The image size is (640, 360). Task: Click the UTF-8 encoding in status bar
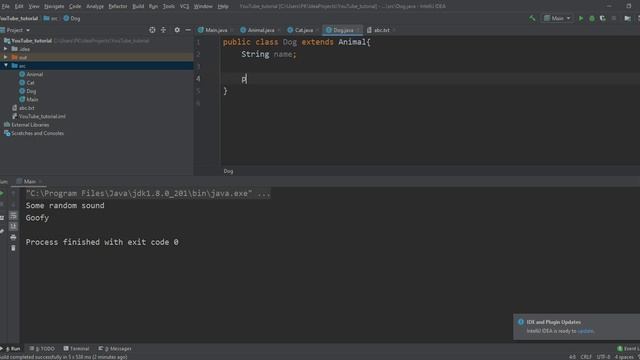click(603, 357)
